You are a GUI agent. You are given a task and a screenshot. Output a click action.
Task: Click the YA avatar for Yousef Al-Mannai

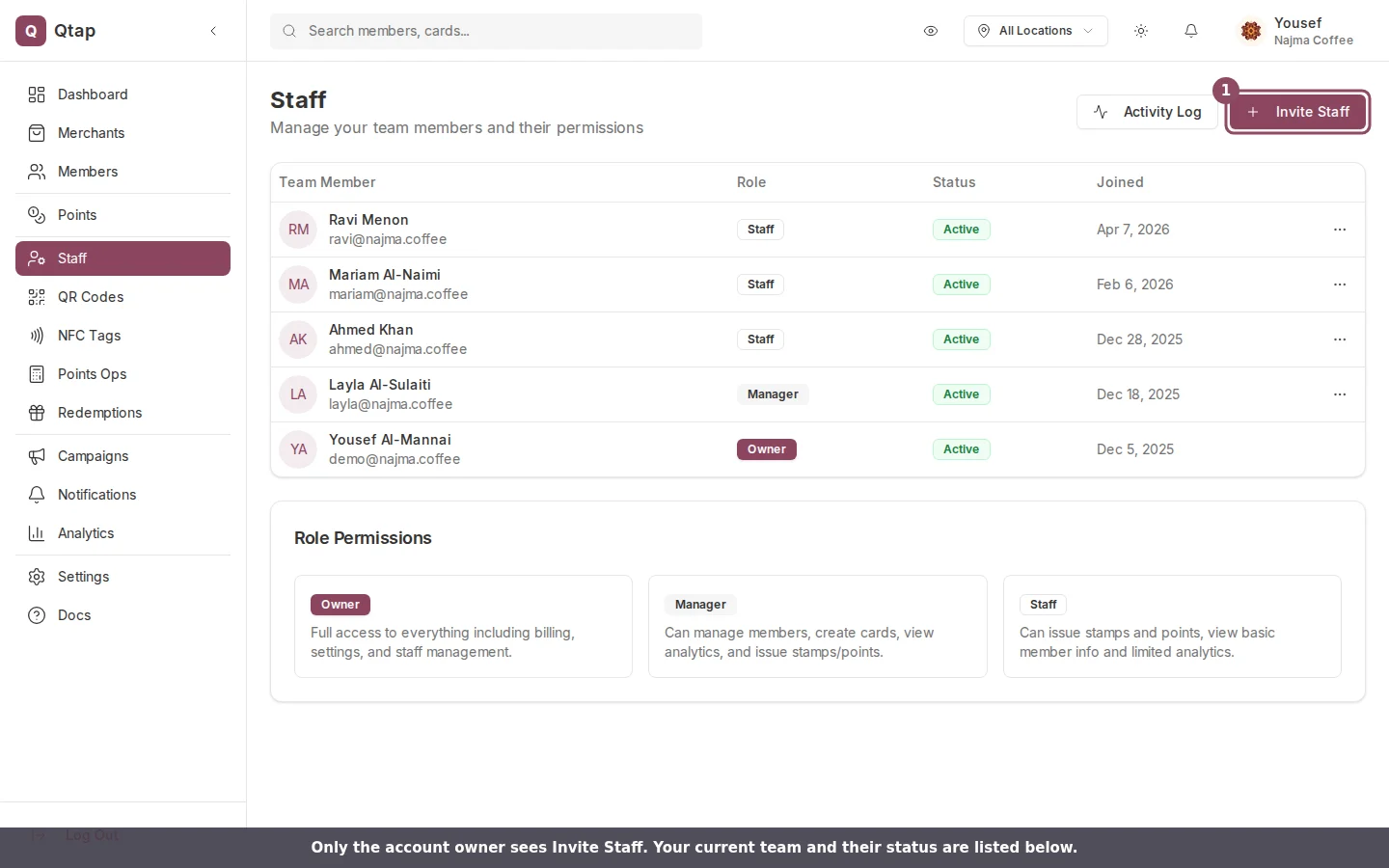pyautogui.click(x=298, y=449)
